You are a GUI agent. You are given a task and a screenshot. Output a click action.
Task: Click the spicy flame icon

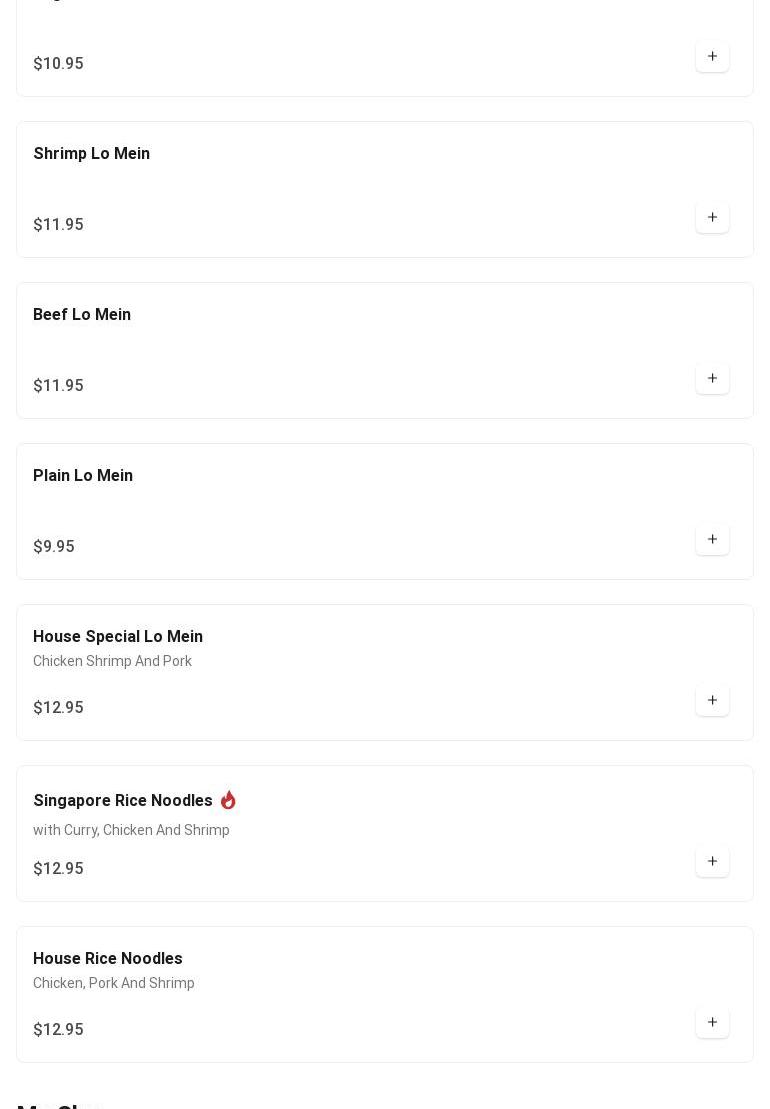pos(228,800)
